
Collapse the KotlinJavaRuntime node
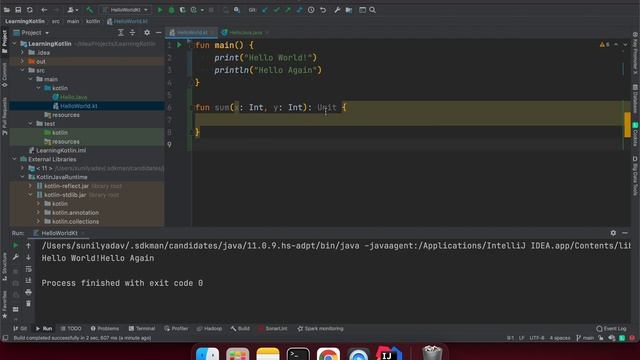tap(22, 177)
